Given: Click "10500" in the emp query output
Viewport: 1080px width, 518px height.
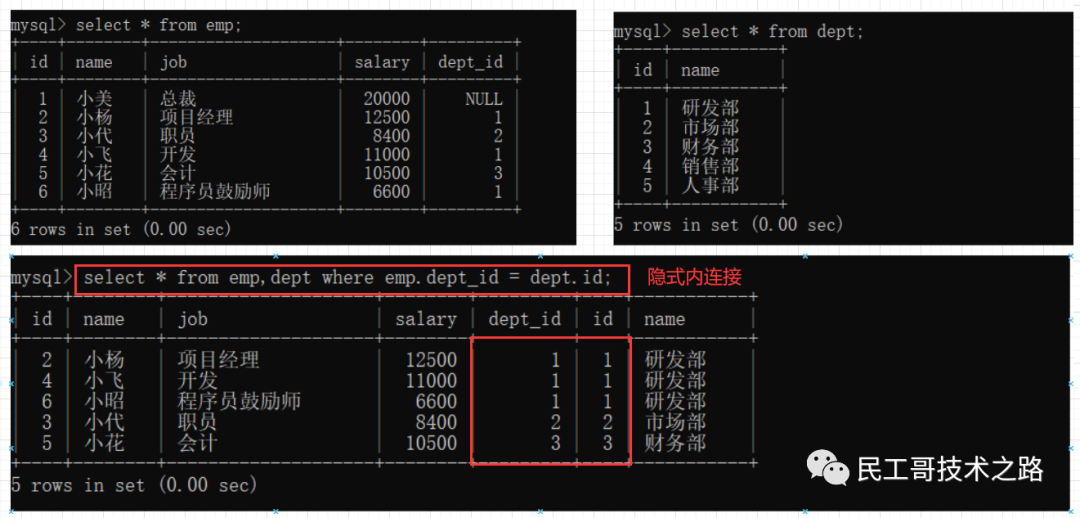Looking at the screenshot, I should [386, 173].
